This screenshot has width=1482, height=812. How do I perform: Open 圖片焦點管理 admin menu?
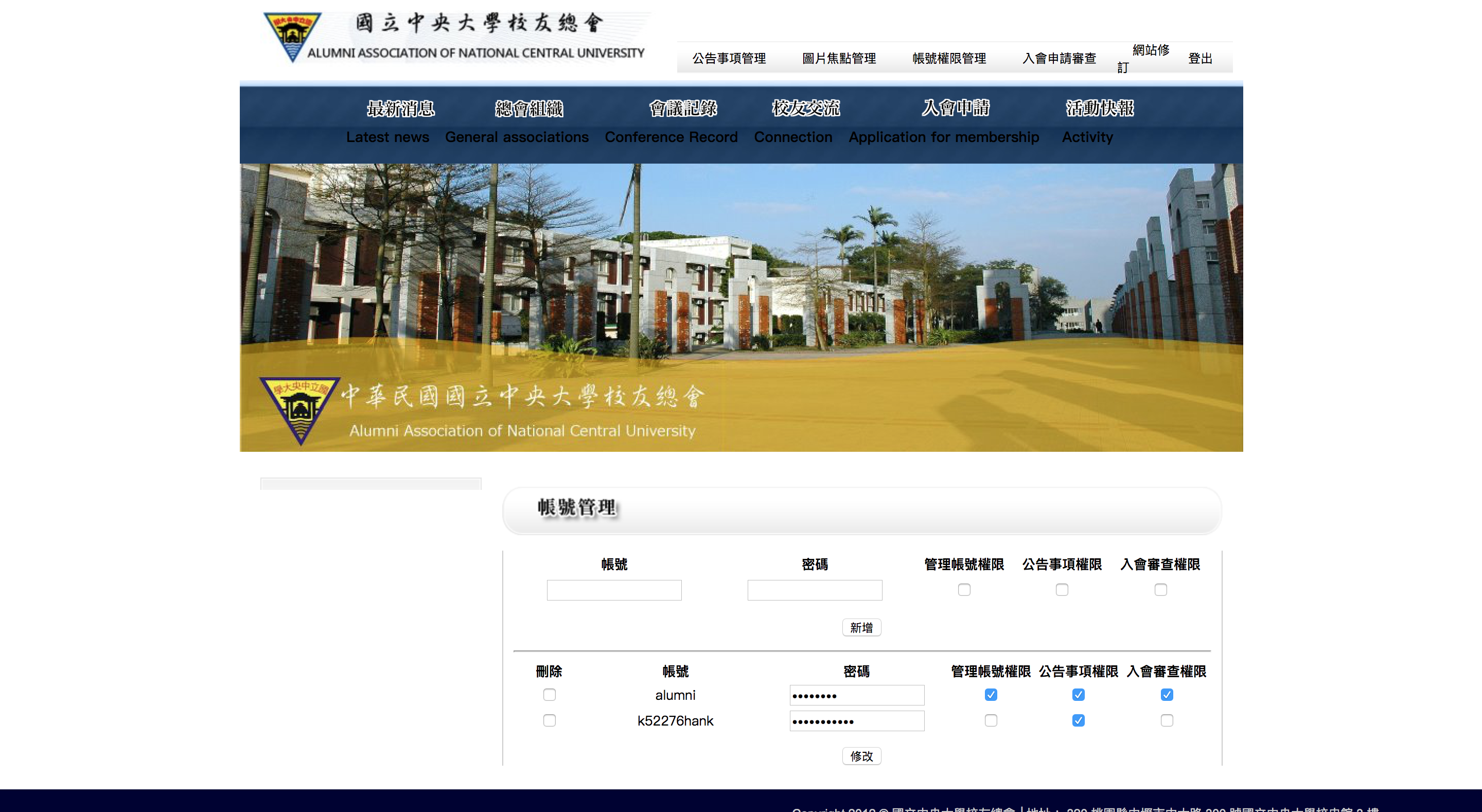click(x=839, y=58)
